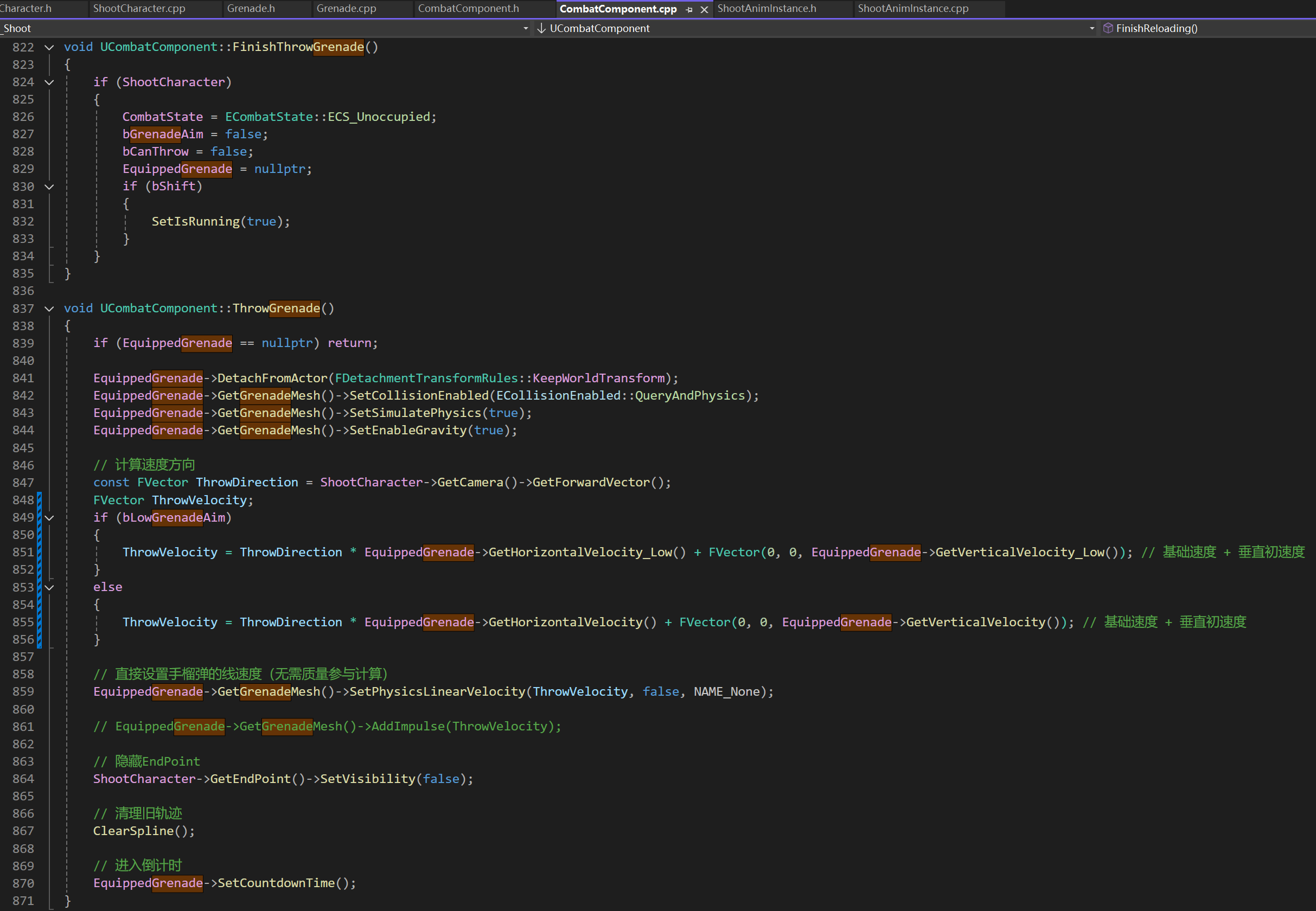This screenshot has width=1316, height=911.
Task: Switch to the ShootAnimInstance.h tab
Action: click(x=767, y=9)
